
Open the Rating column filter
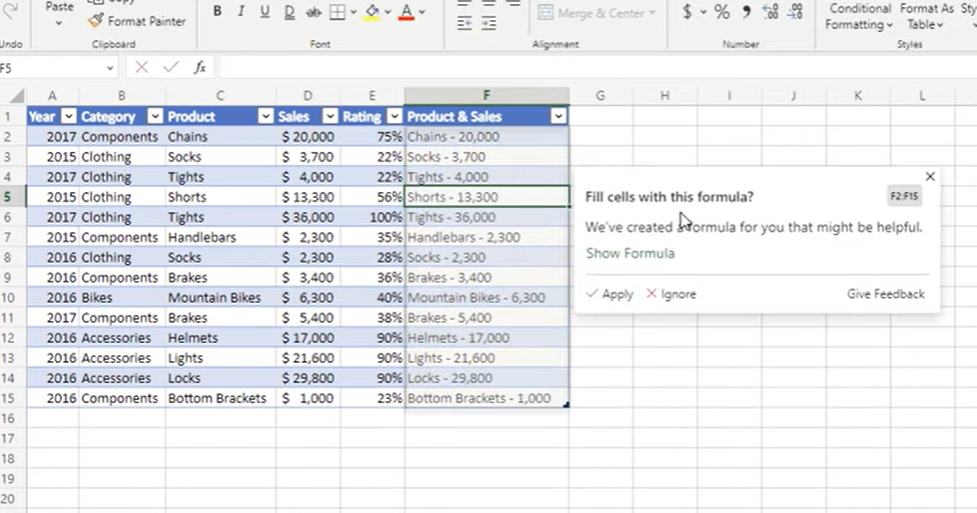point(394,116)
